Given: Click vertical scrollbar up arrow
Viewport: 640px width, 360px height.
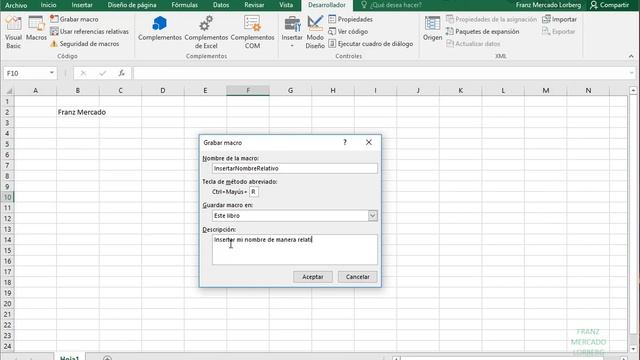Looking at the screenshot, I should coord(633,91).
